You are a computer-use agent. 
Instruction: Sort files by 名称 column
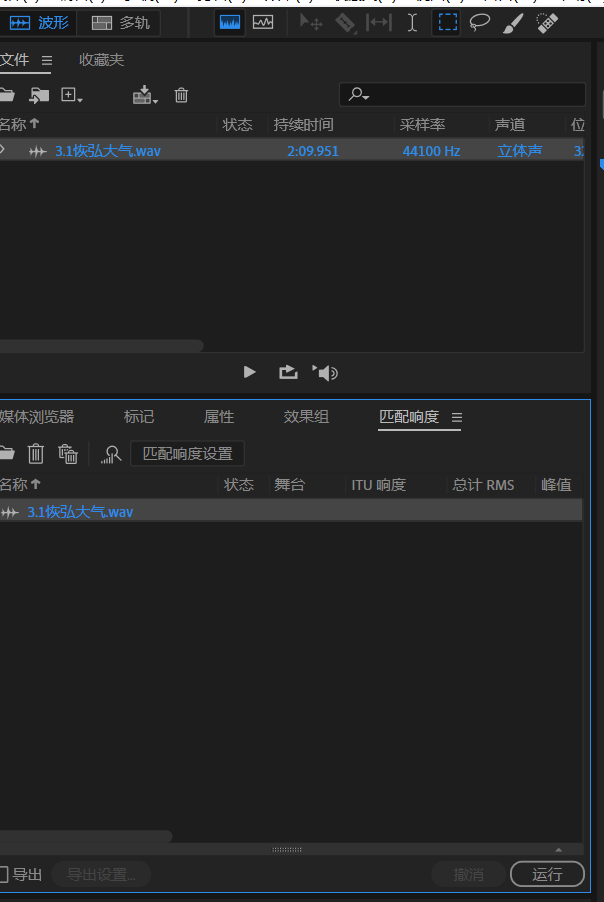(x=18, y=124)
